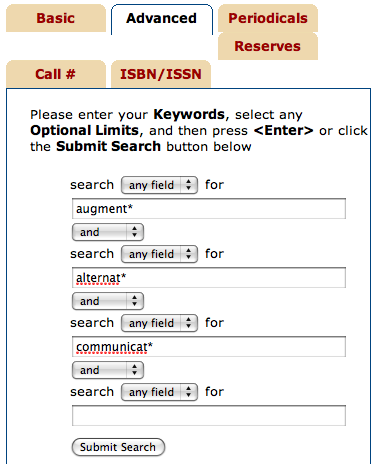Click stepper arrows on the last 'and' dropdown
This screenshot has height=464, width=376.
(135, 370)
